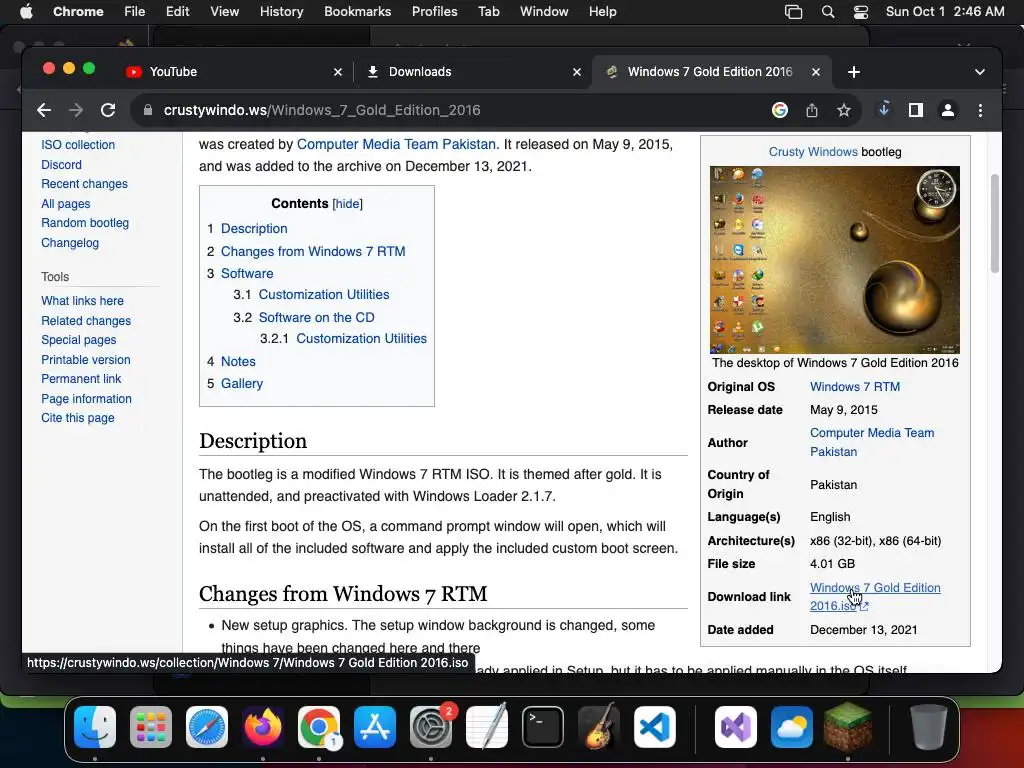Launch GarageBand from the Dock
Viewport: 1024px width, 768px height.
point(599,727)
